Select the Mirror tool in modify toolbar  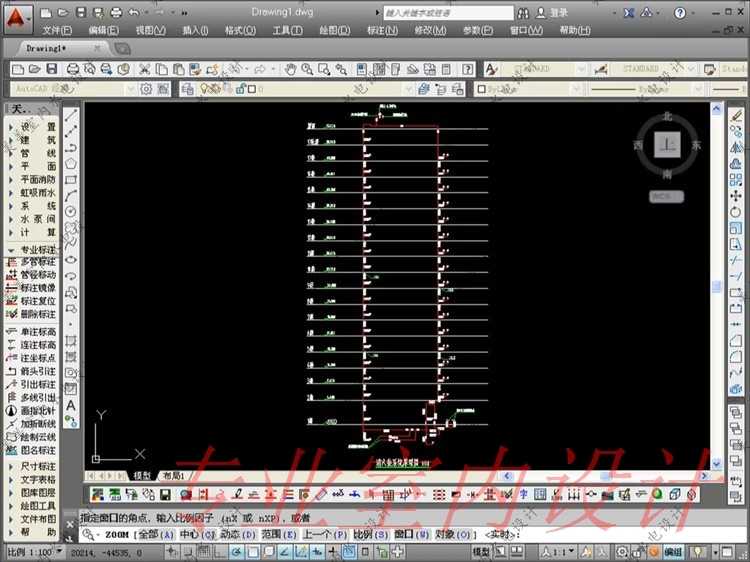click(x=736, y=147)
